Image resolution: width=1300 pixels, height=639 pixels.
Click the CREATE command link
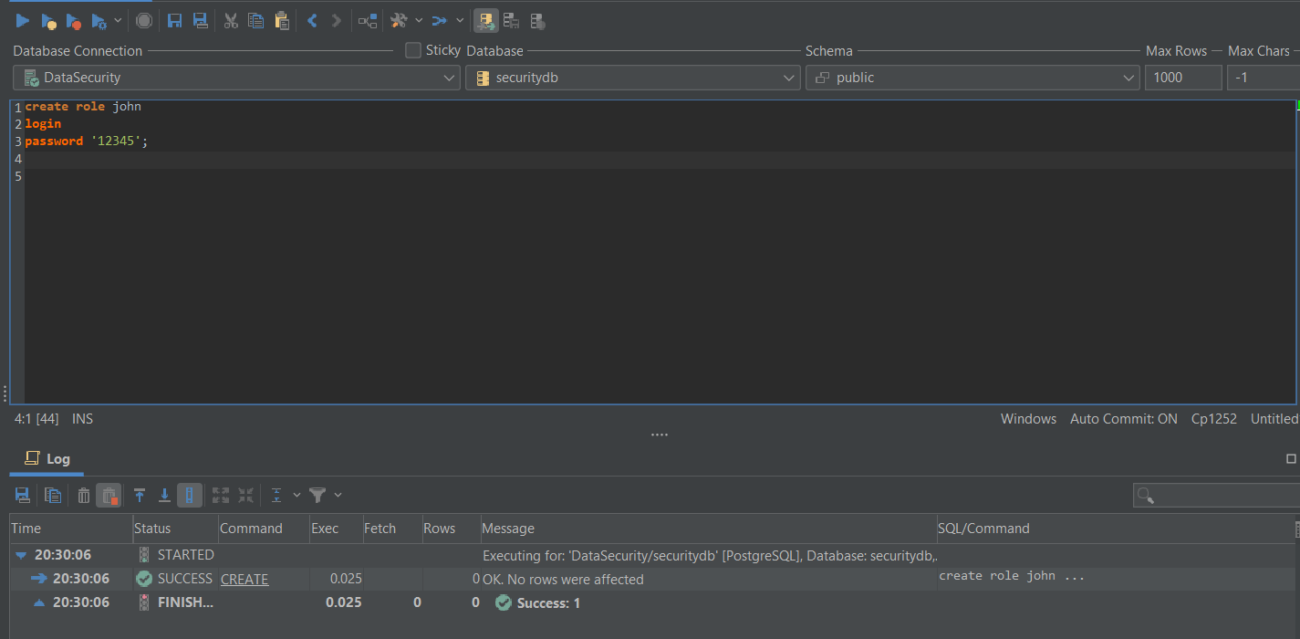[x=244, y=579]
